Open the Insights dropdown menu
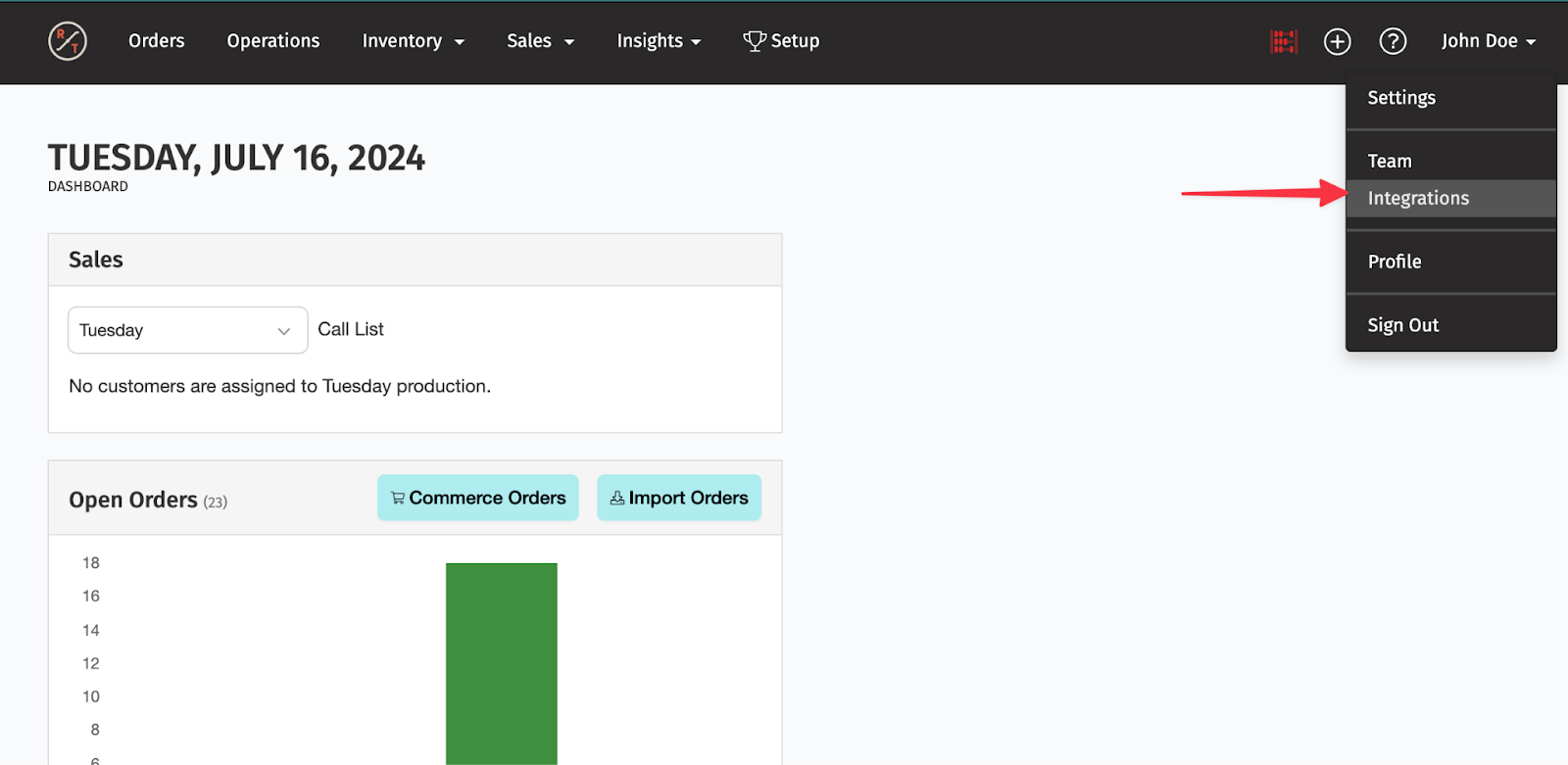 pyautogui.click(x=659, y=41)
